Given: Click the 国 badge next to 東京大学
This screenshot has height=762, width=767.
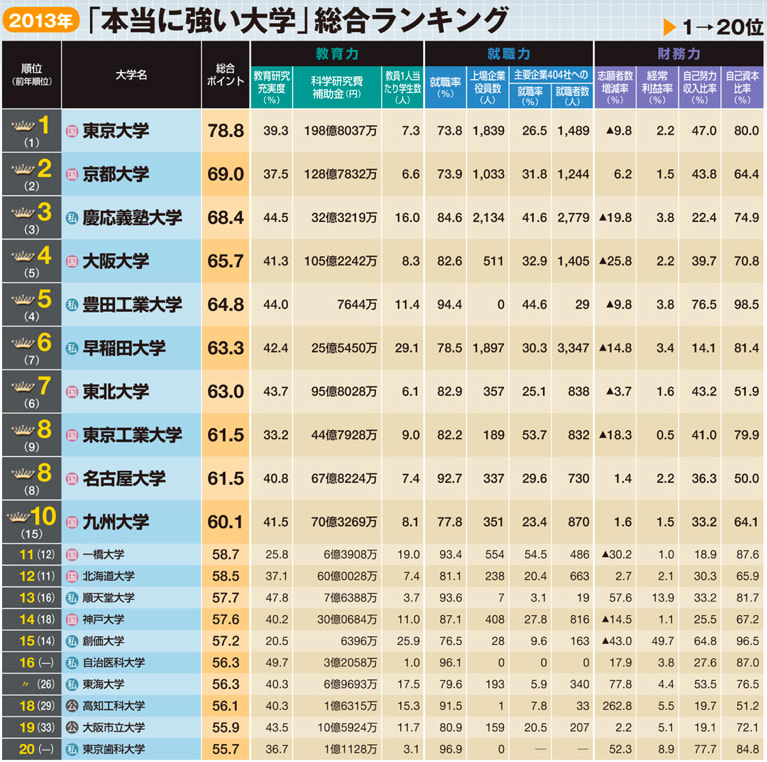Looking at the screenshot, I should [x=72, y=131].
